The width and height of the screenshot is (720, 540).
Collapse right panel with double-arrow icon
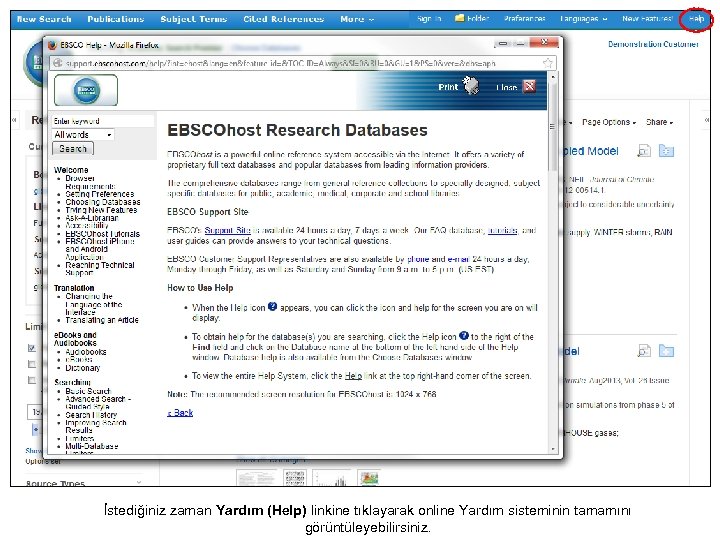(707, 120)
